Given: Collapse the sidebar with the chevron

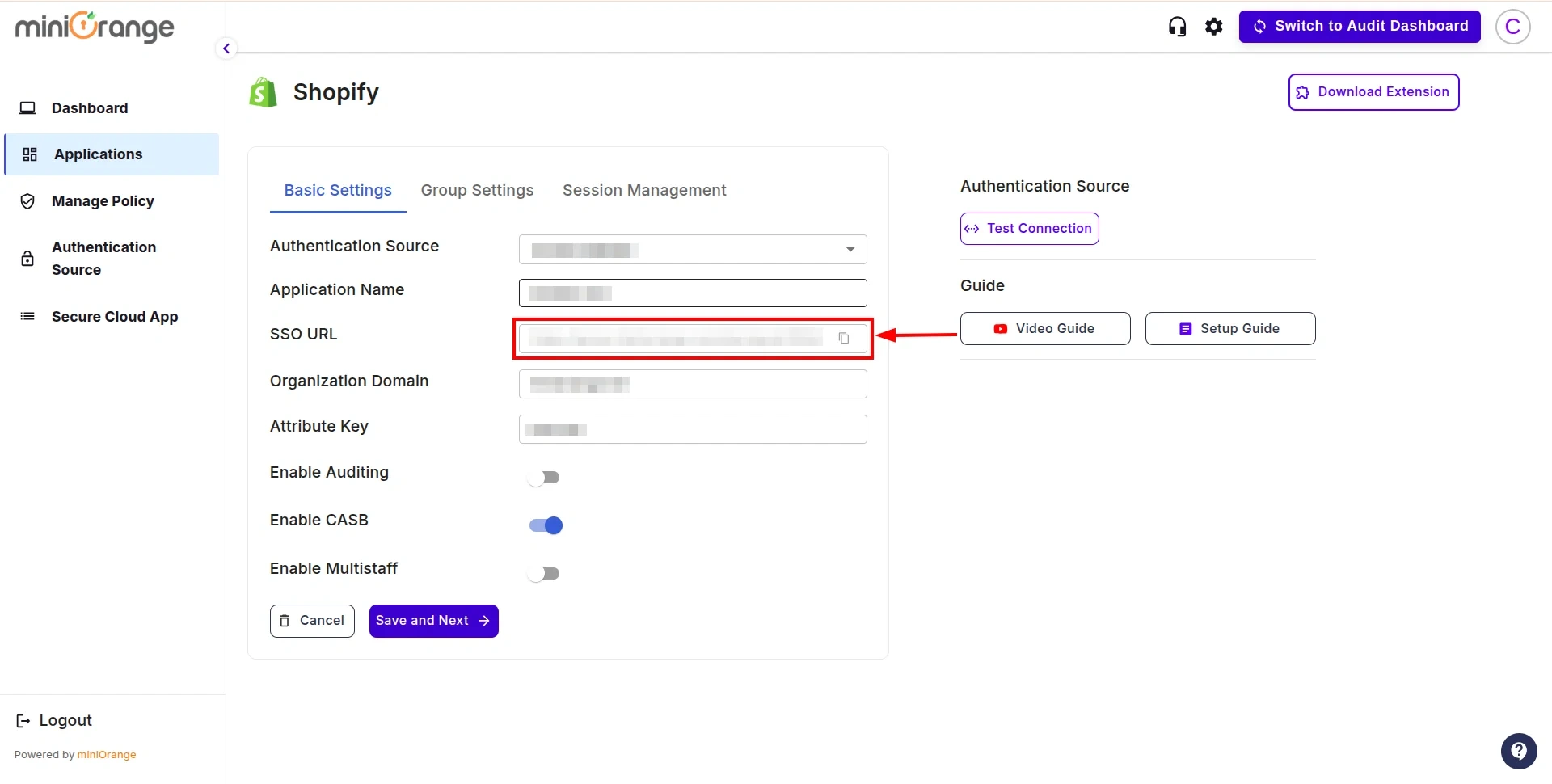Looking at the screenshot, I should 226,48.
